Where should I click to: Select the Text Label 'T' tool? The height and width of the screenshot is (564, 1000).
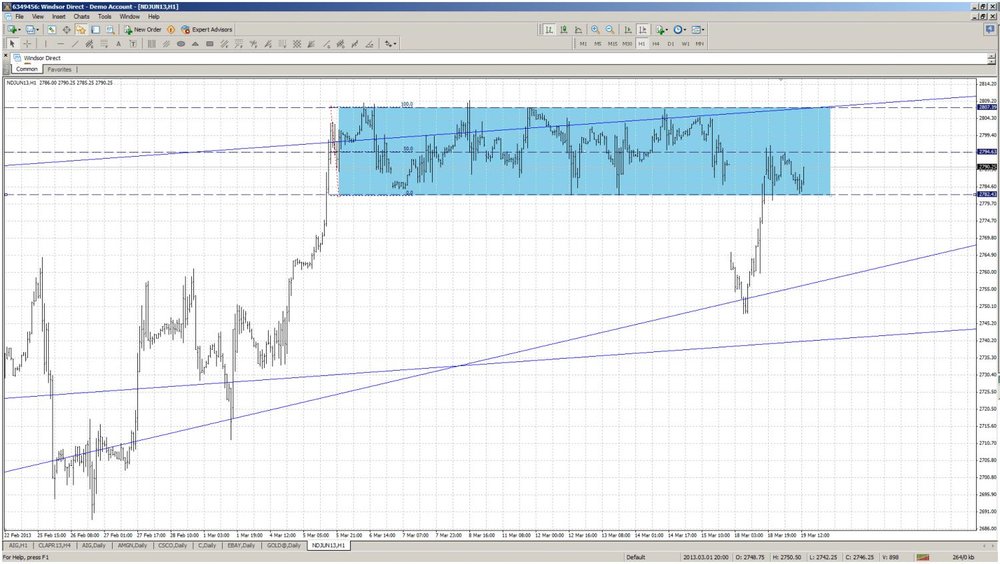tap(133, 44)
